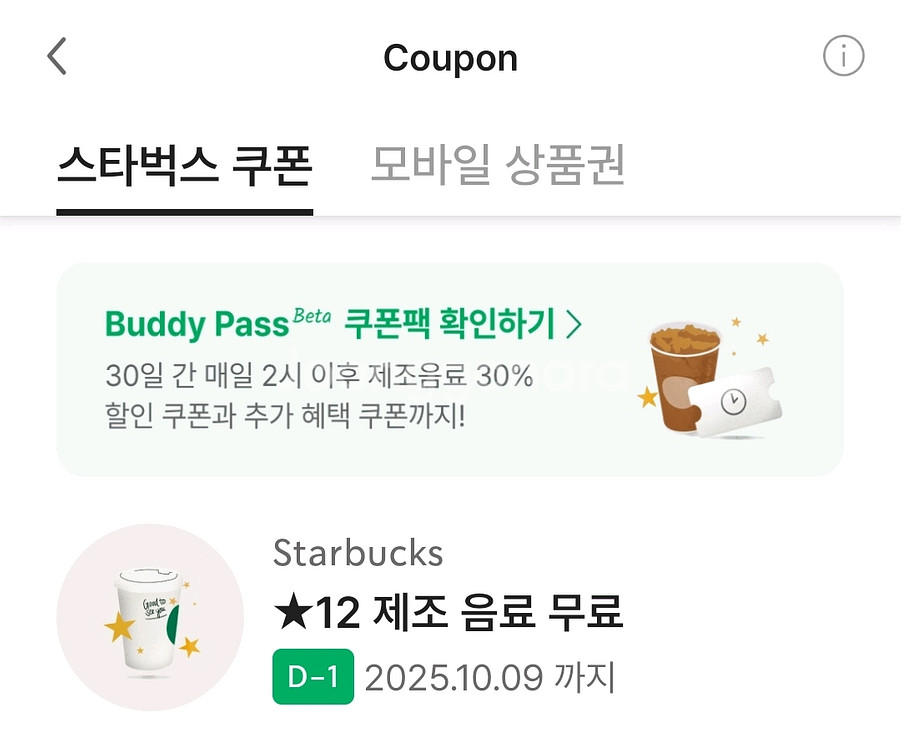Tap the 쿠폰팩 확인하기 link
This screenshot has width=901, height=750.
[449, 323]
